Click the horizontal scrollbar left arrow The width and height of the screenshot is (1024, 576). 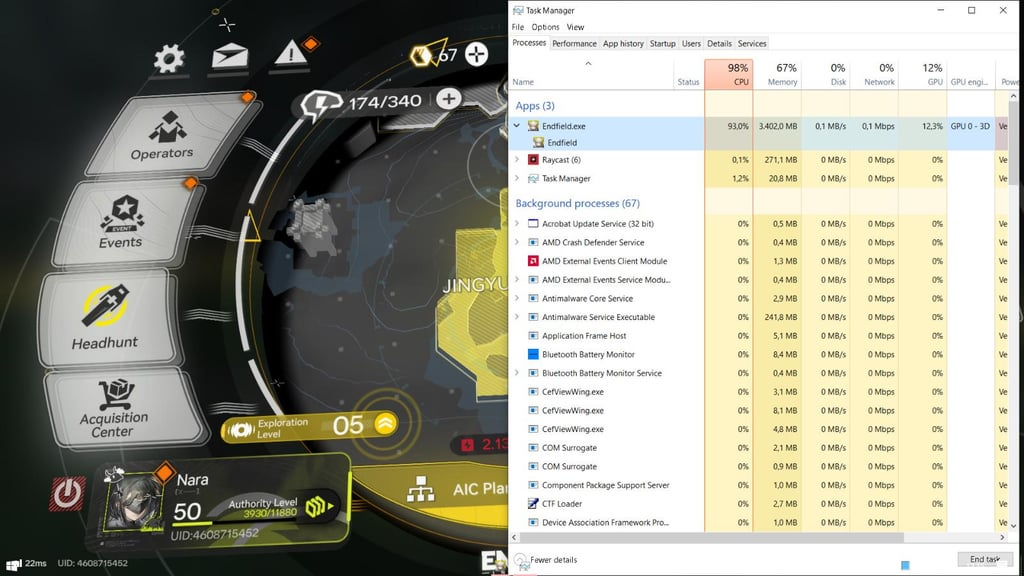pyautogui.click(x=515, y=537)
